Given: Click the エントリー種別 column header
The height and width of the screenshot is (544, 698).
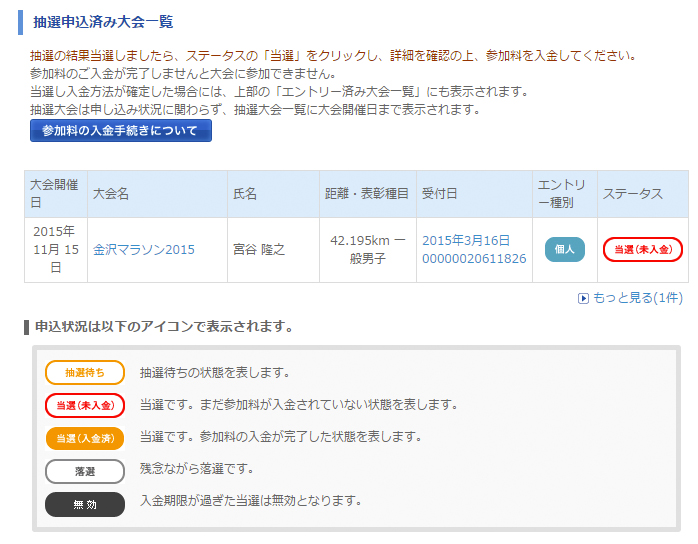Looking at the screenshot, I should click(564, 194).
